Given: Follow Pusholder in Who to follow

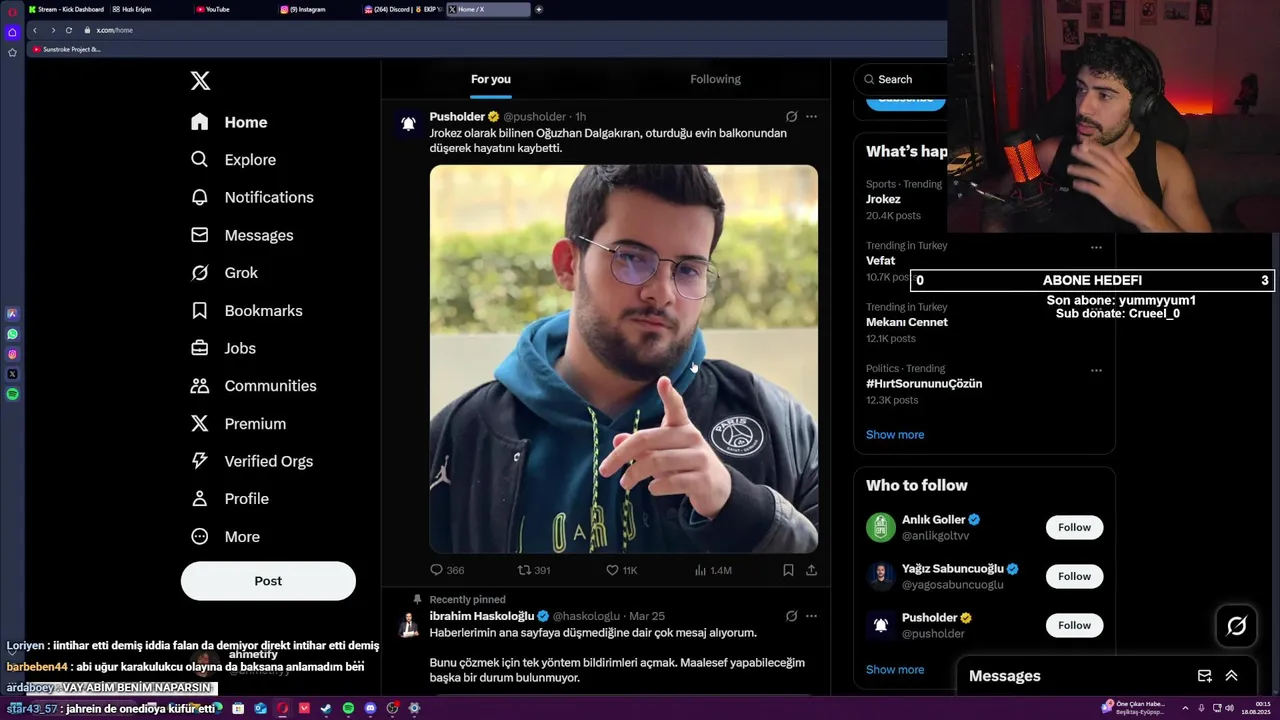Looking at the screenshot, I should 1074,625.
